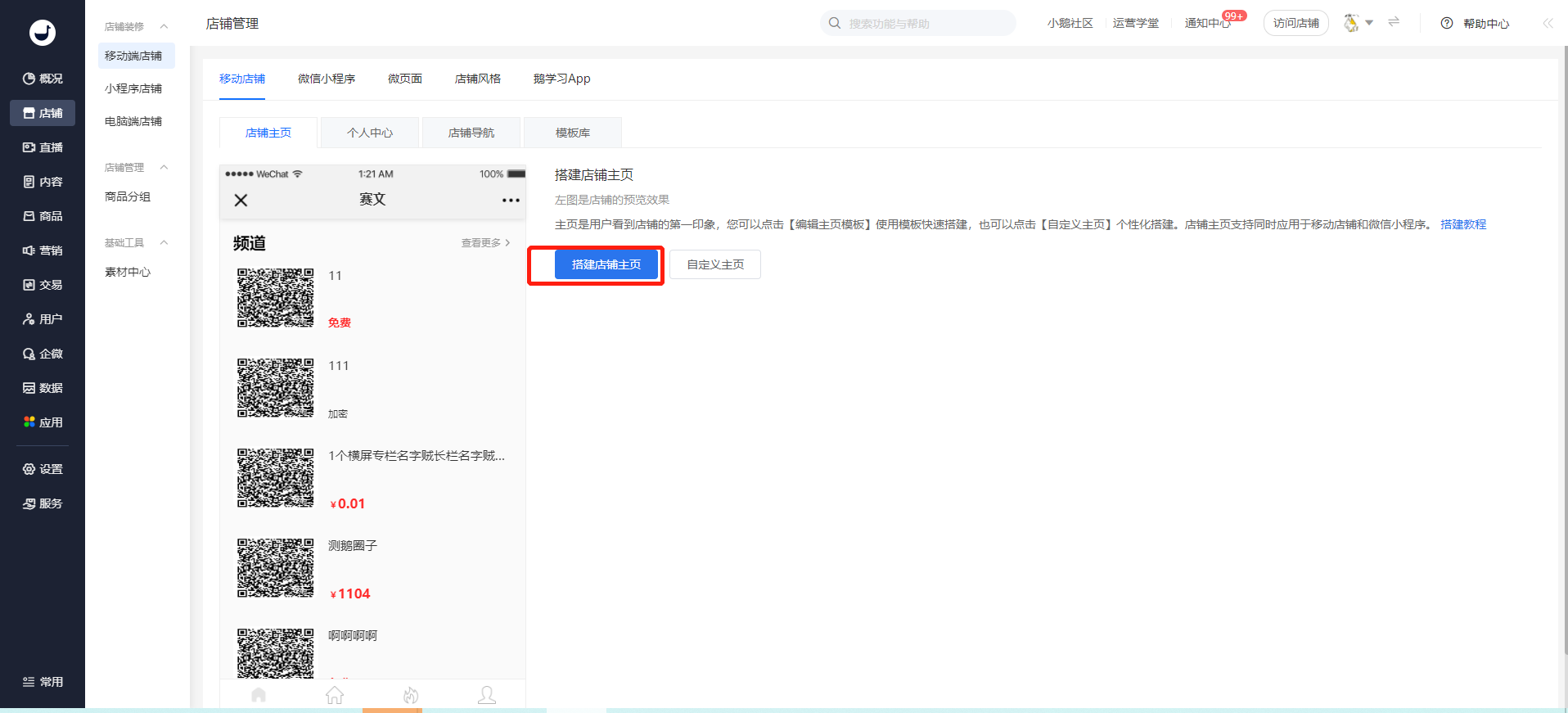Switch to the 微页面 tab
1568x713 pixels.
pyautogui.click(x=405, y=79)
